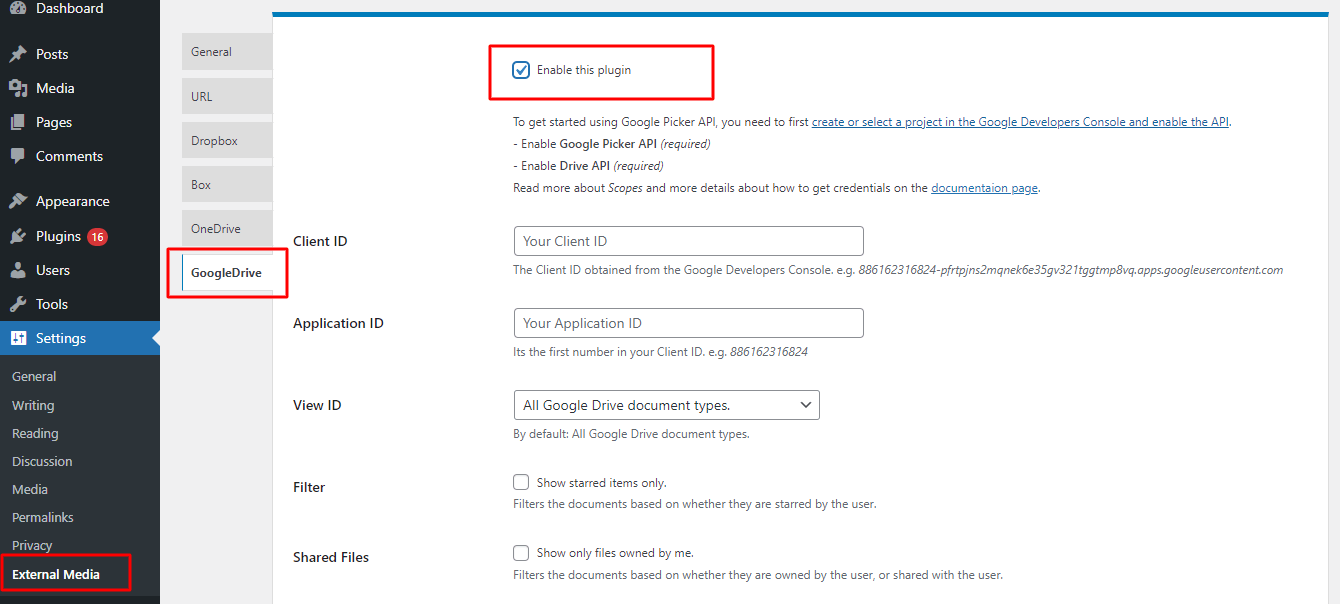Open the Settings menu
Screen dimensions: 1340x604
tap(80, 338)
